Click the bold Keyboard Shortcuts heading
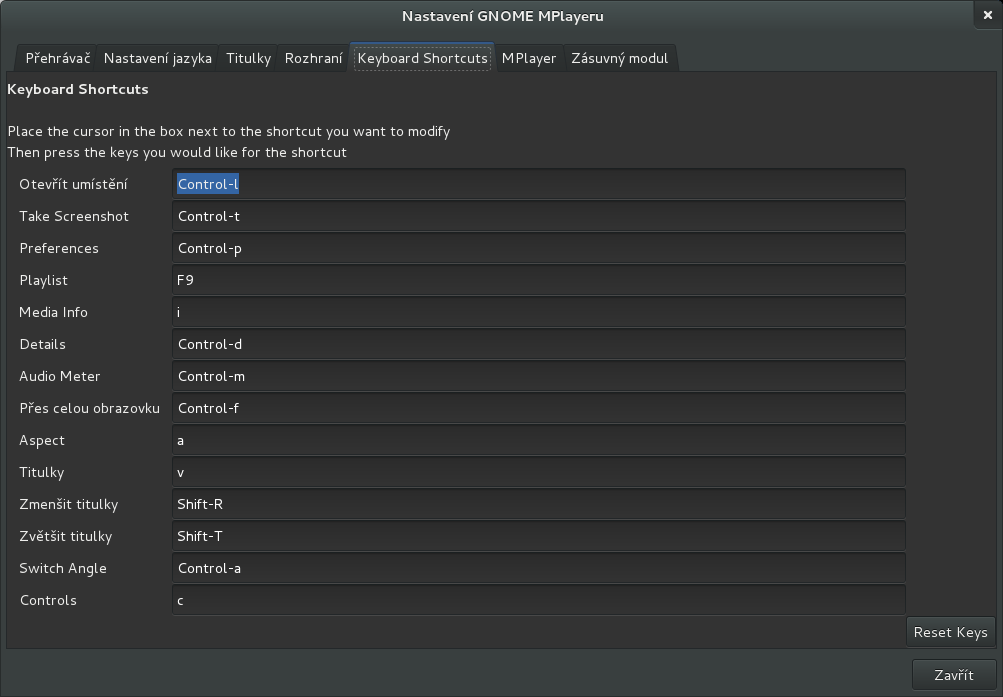The width and height of the screenshot is (1003, 697). click(x=77, y=89)
